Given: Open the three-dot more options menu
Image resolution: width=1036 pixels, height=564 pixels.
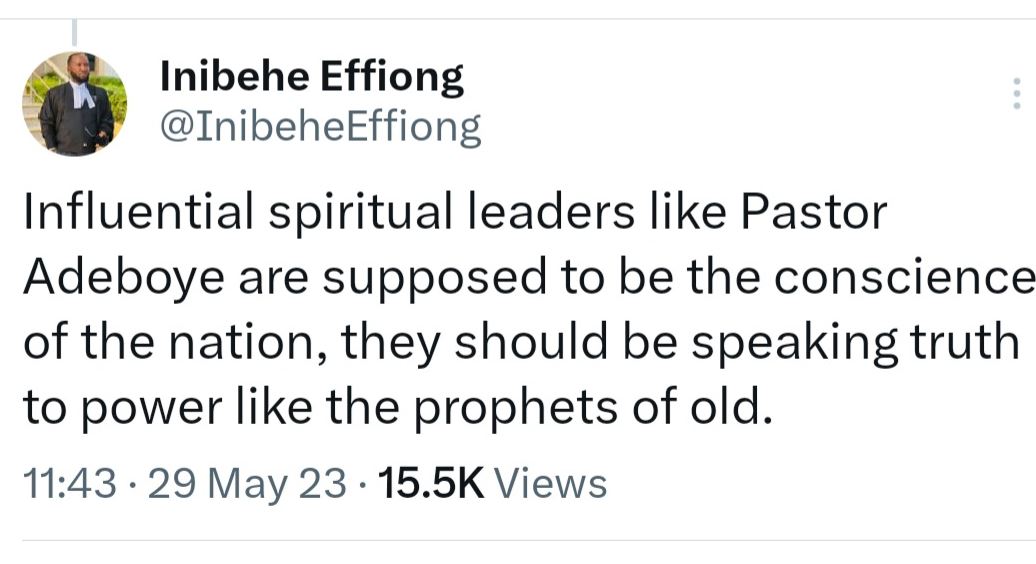Looking at the screenshot, I should point(1016,93).
